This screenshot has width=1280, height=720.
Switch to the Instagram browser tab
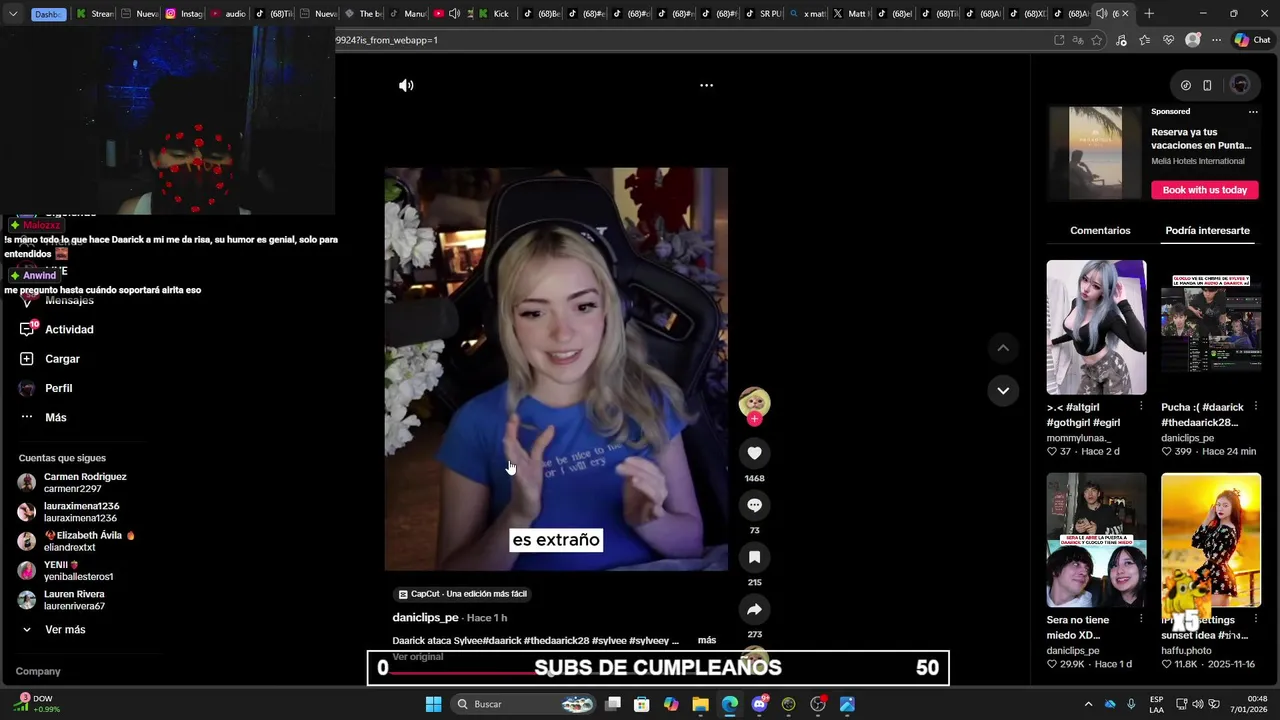184,14
